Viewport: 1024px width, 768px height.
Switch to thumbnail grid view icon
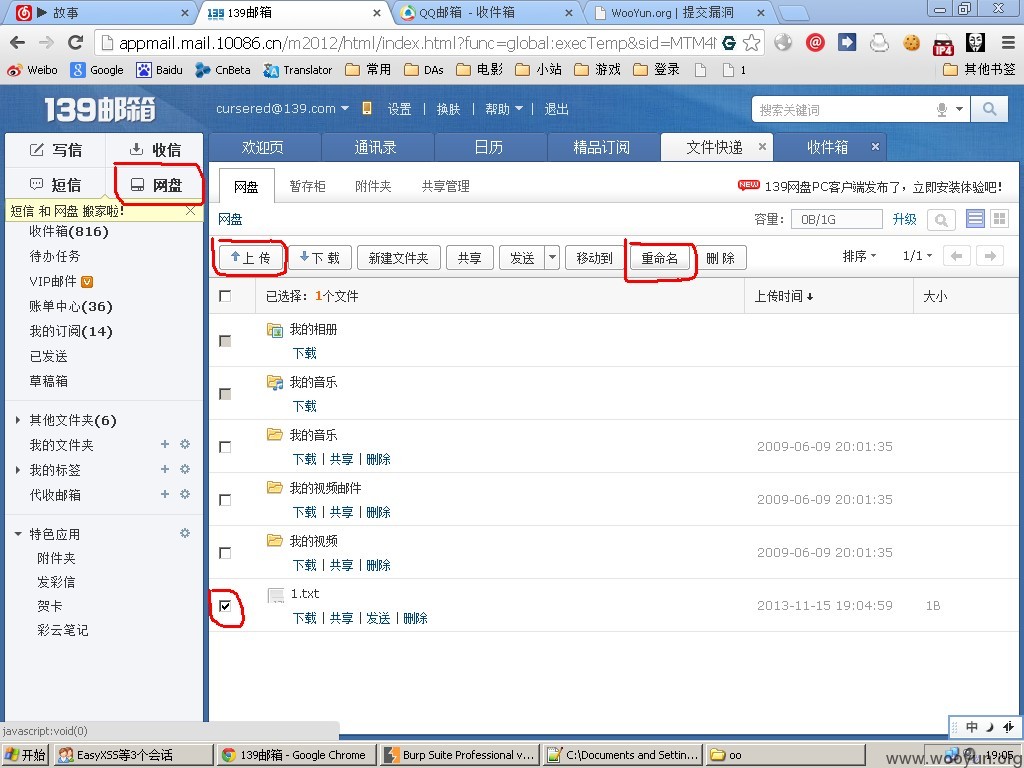point(999,219)
